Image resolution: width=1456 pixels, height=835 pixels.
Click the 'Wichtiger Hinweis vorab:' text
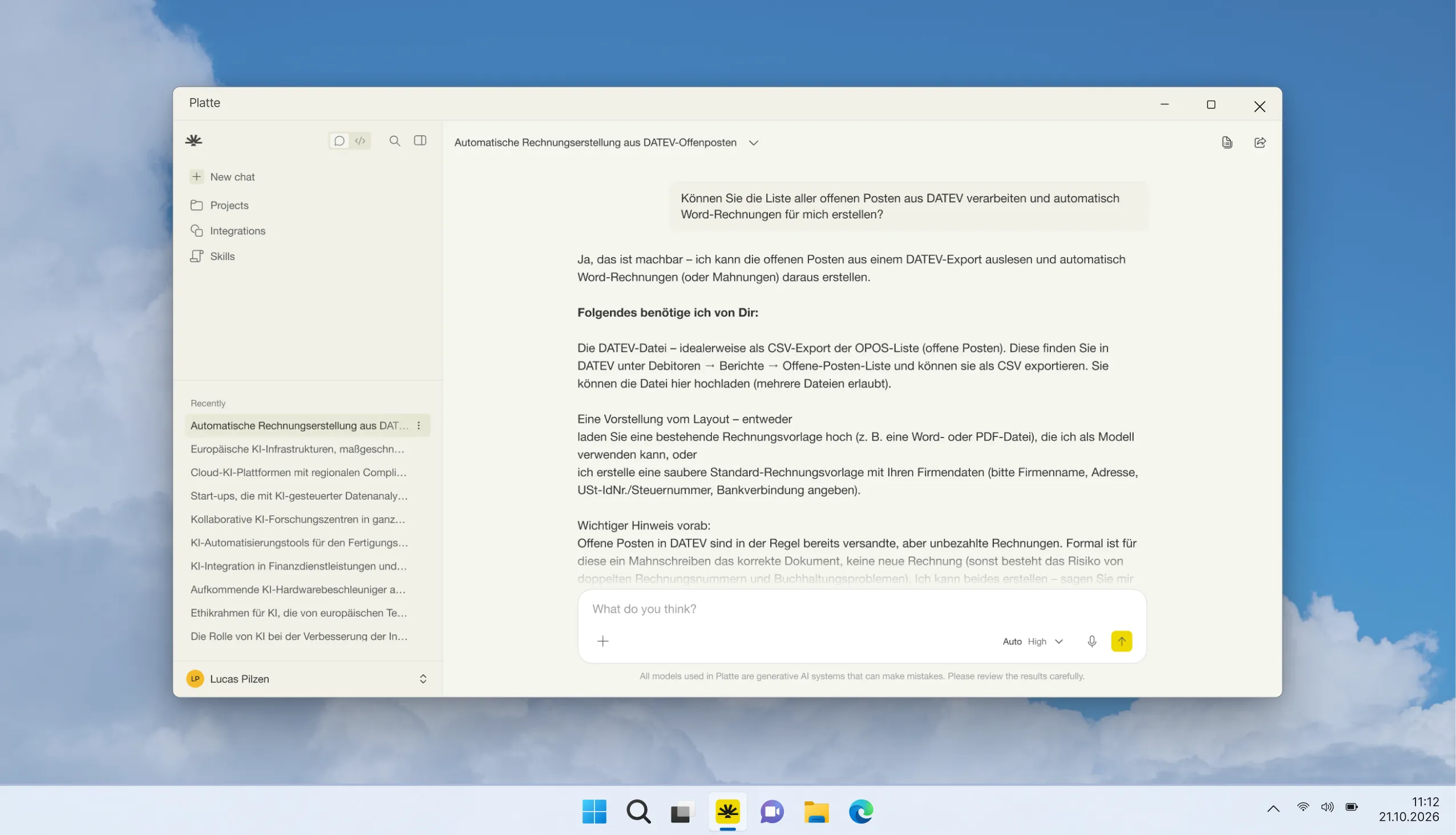point(644,526)
